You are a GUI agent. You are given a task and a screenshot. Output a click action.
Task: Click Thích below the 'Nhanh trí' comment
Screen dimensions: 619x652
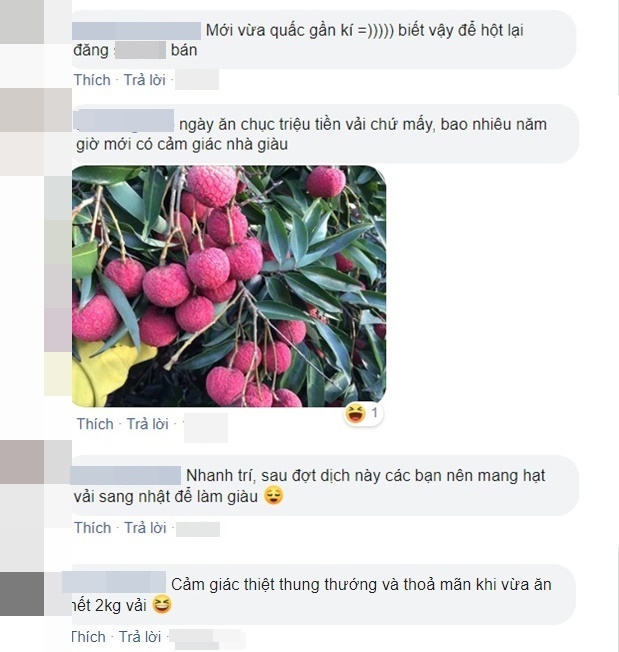click(x=93, y=528)
